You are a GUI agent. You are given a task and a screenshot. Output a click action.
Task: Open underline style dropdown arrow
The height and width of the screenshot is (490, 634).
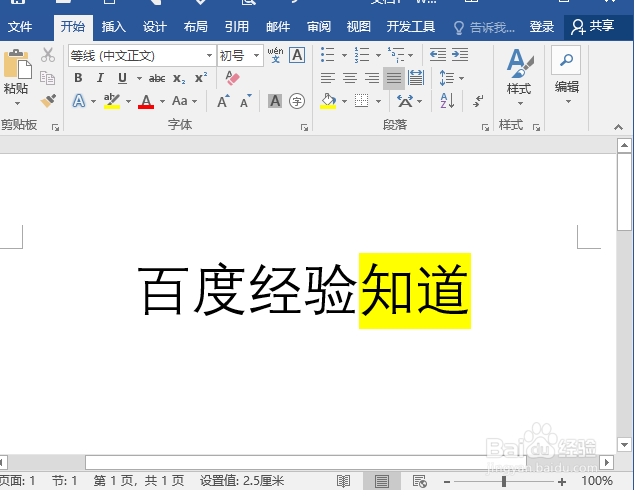click(x=139, y=78)
